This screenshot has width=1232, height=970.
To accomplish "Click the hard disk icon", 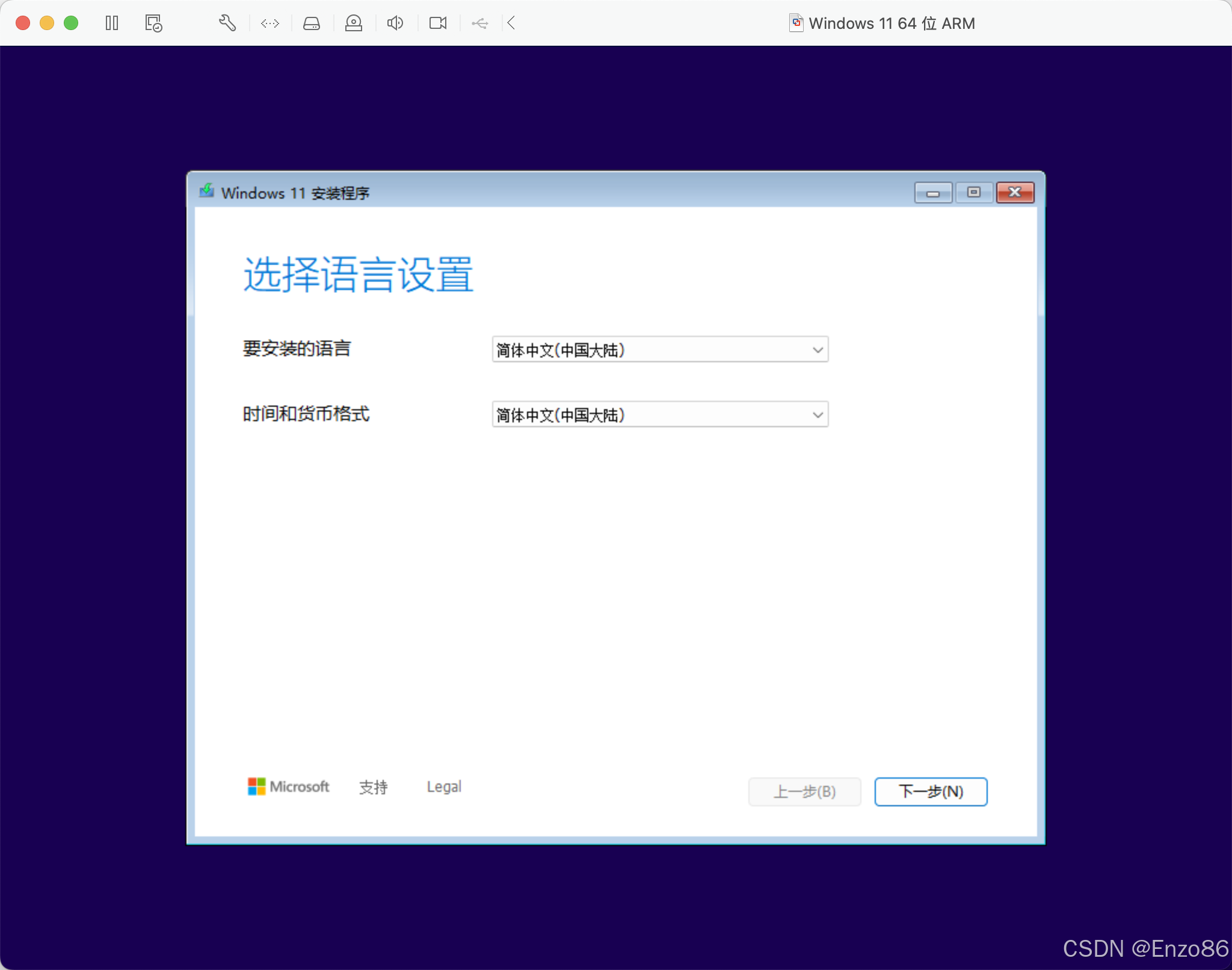I will pos(312,23).
